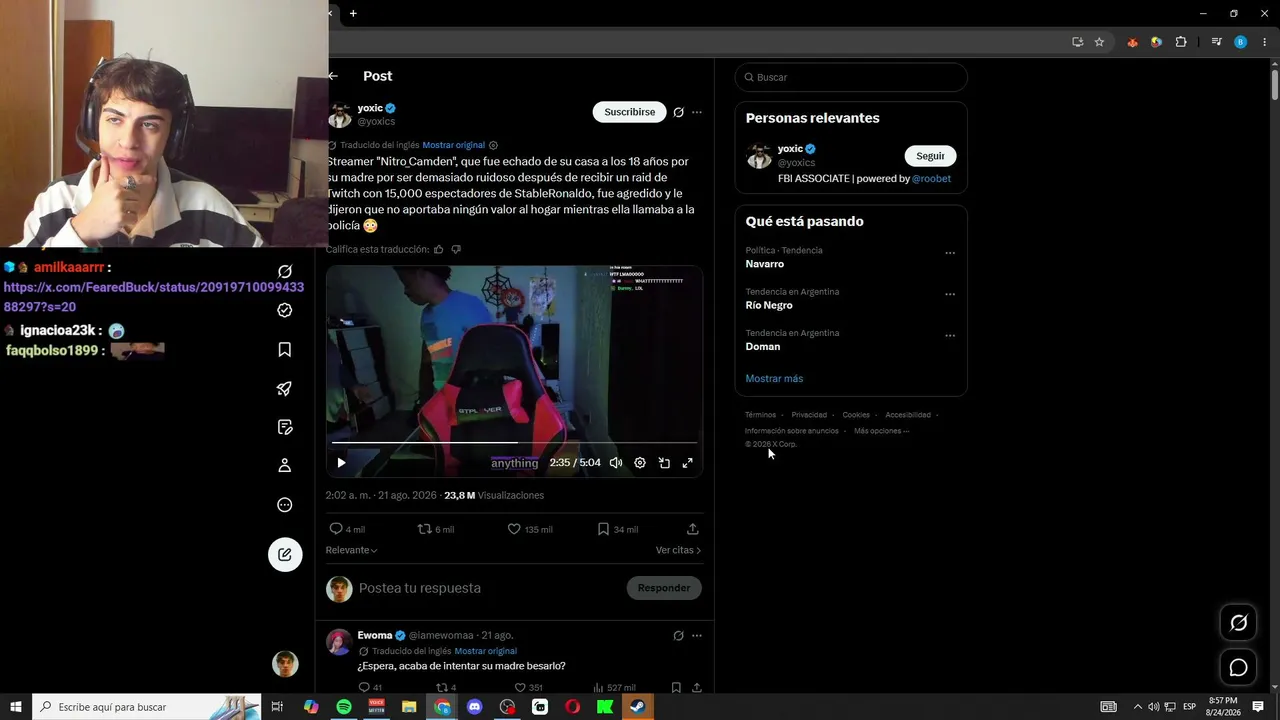The height and width of the screenshot is (720, 1280).
Task: Expand Más opciones in the footer
Action: click(x=881, y=431)
